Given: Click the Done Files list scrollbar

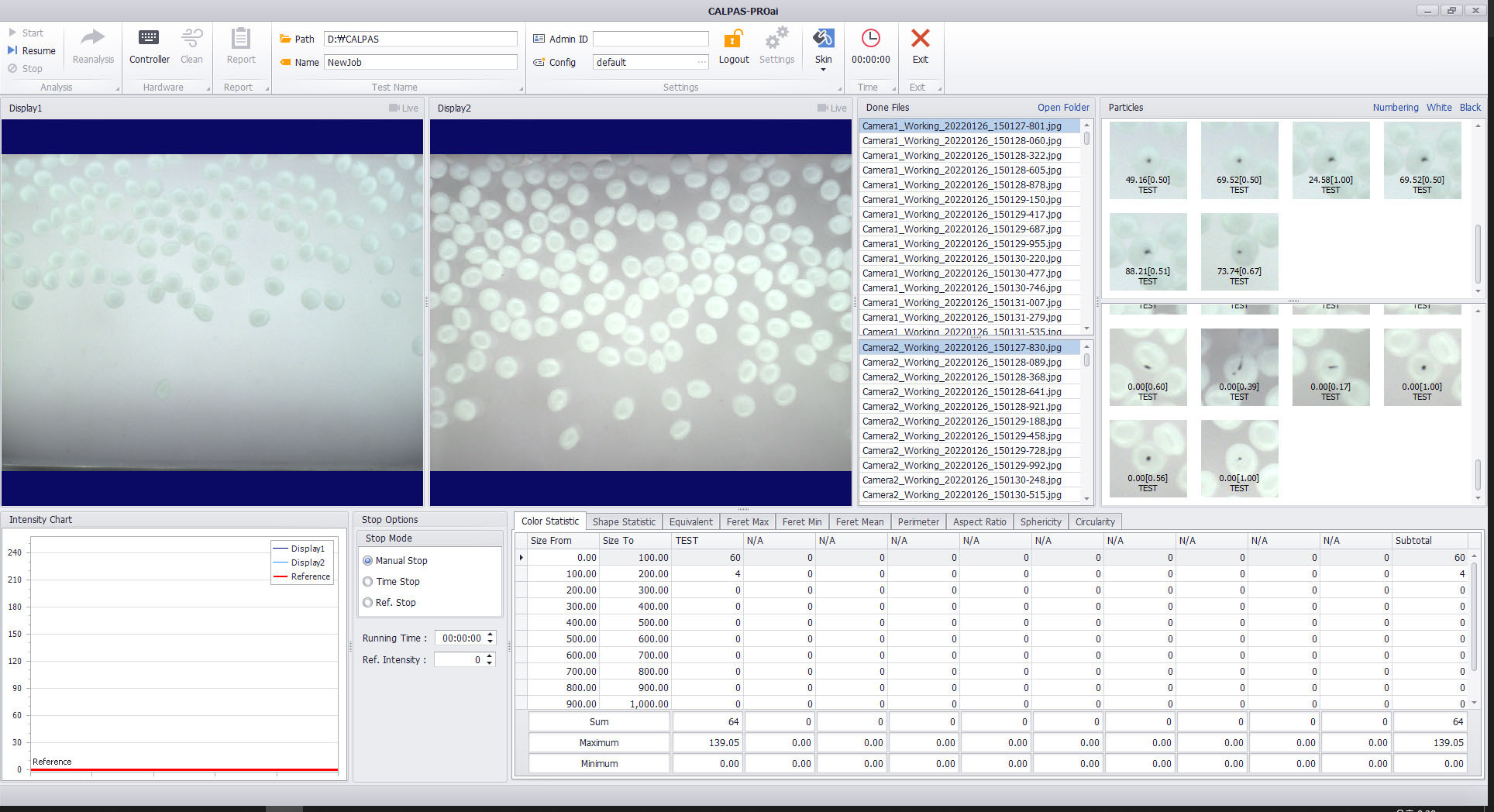Looking at the screenshot, I should (x=1086, y=225).
